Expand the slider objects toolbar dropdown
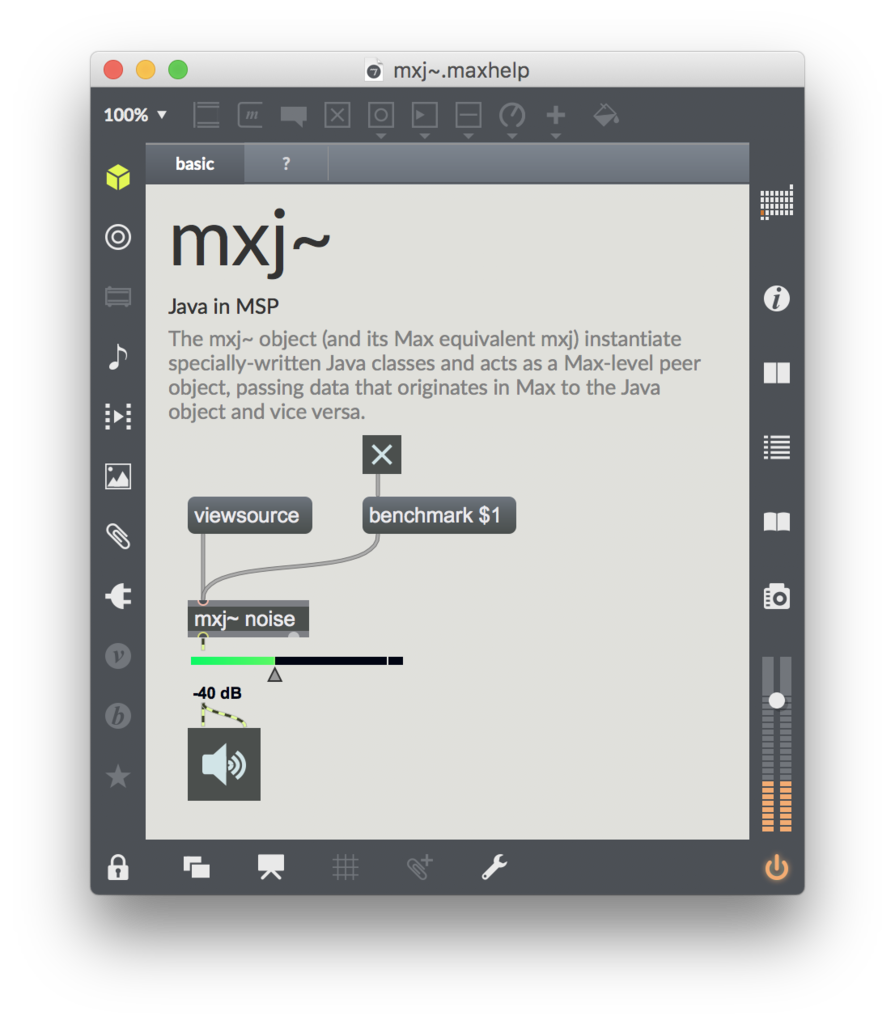The height and width of the screenshot is (1024, 895). pos(468,136)
